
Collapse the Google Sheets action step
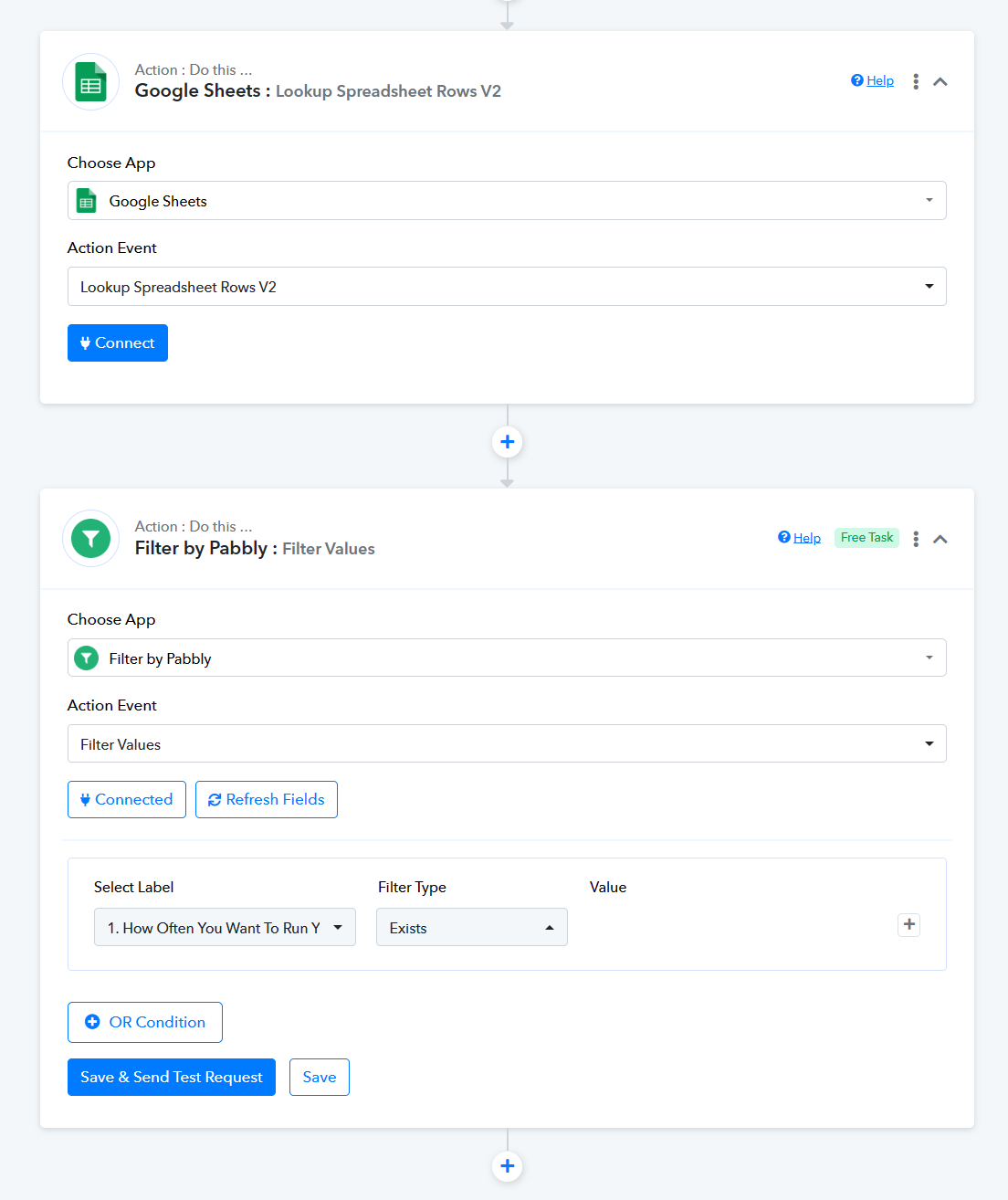[940, 81]
